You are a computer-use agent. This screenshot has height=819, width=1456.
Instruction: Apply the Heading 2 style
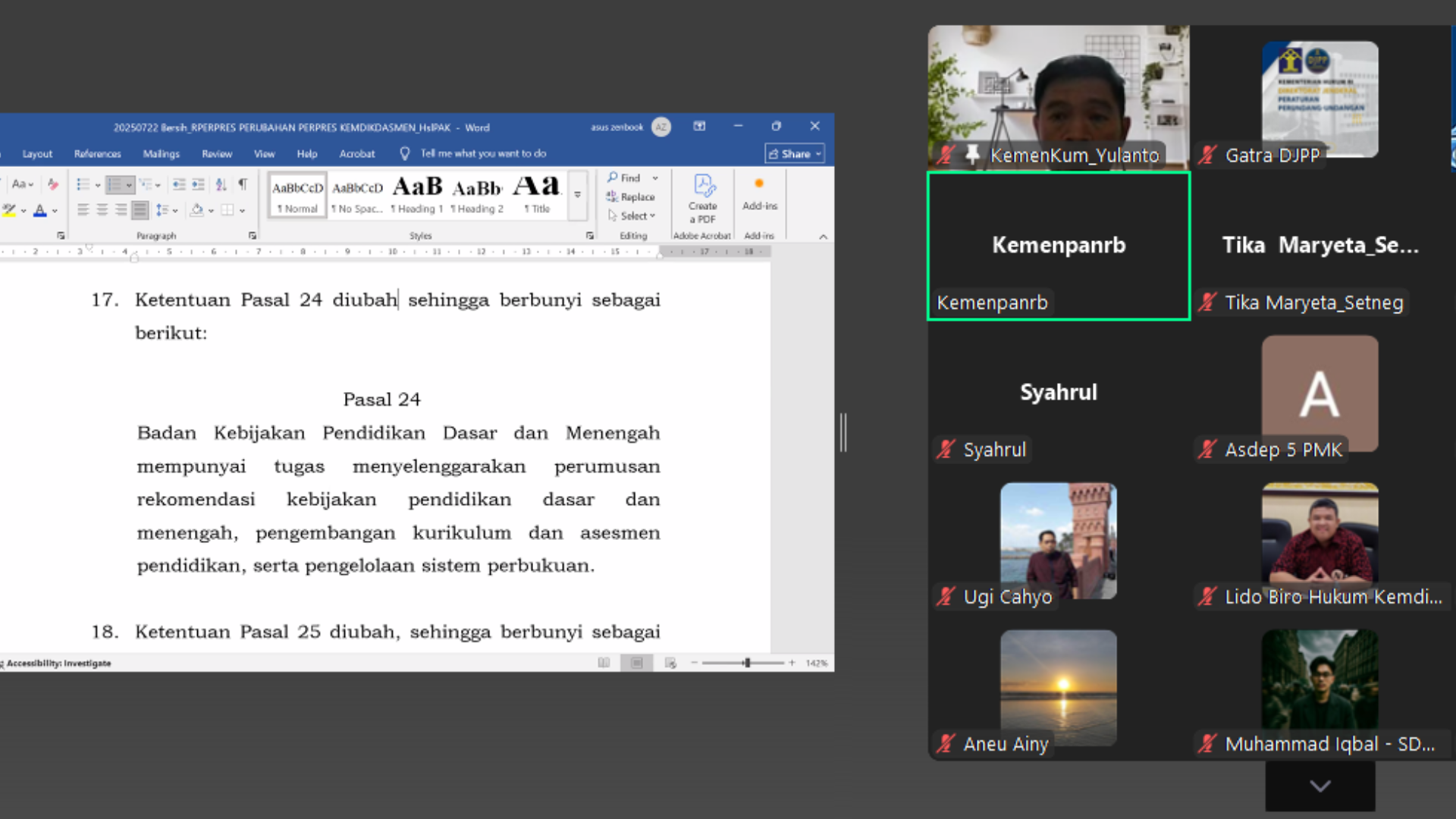click(x=477, y=195)
